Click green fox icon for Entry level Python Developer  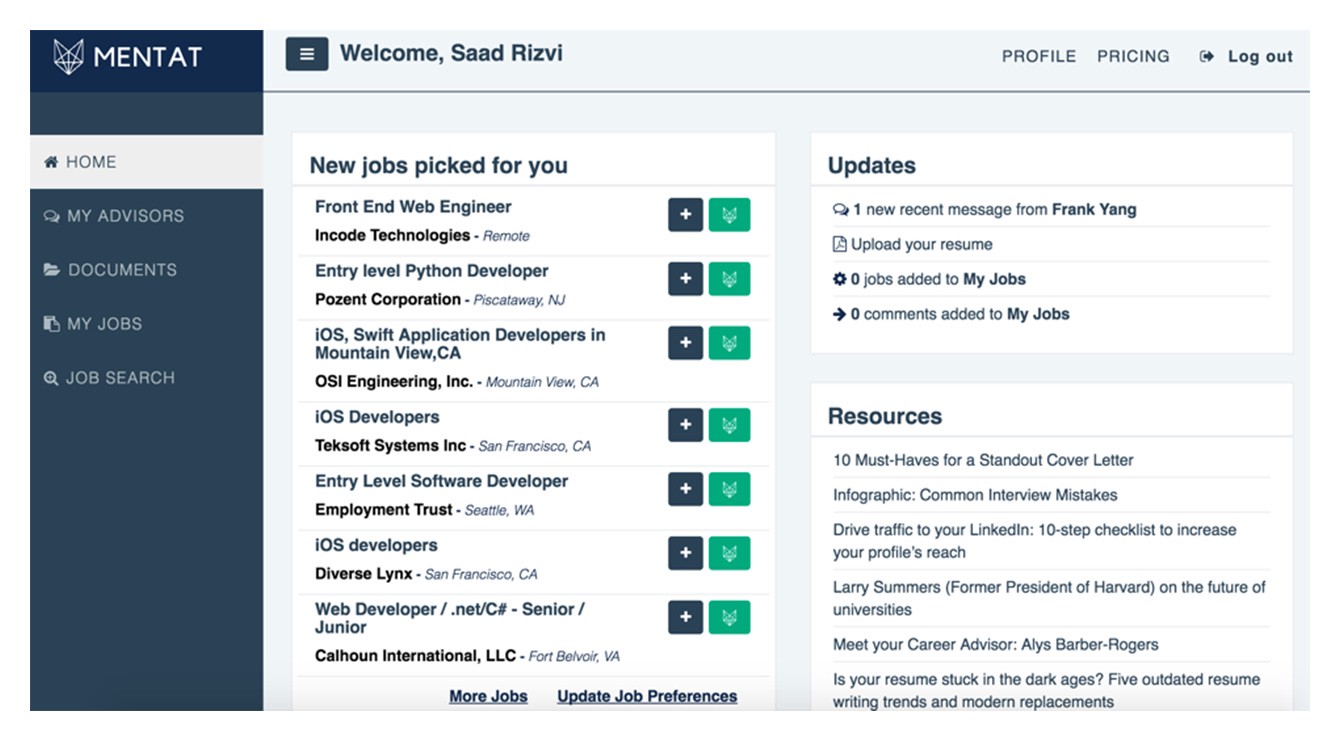coord(729,279)
